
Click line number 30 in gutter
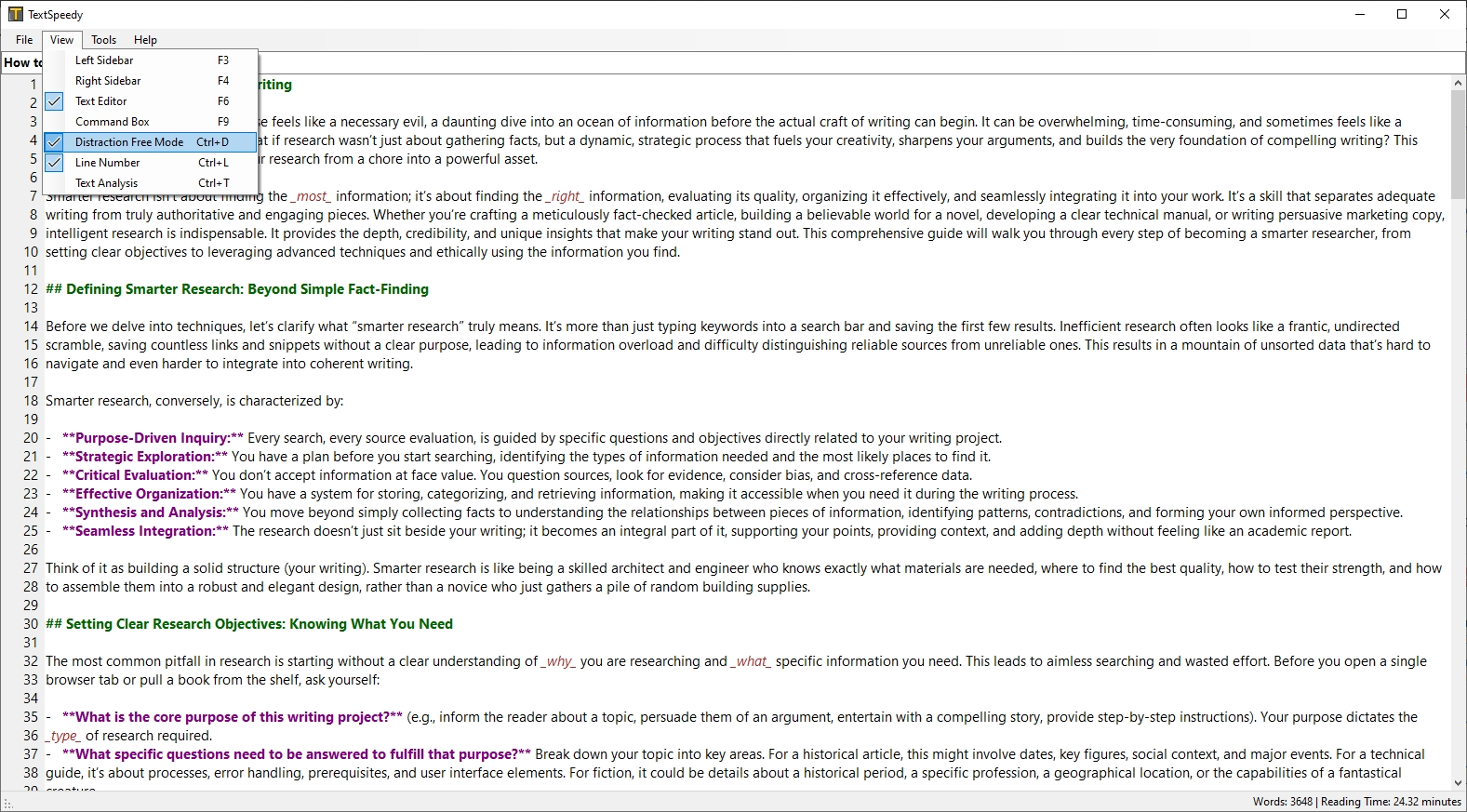pyautogui.click(x=31, y=624)
